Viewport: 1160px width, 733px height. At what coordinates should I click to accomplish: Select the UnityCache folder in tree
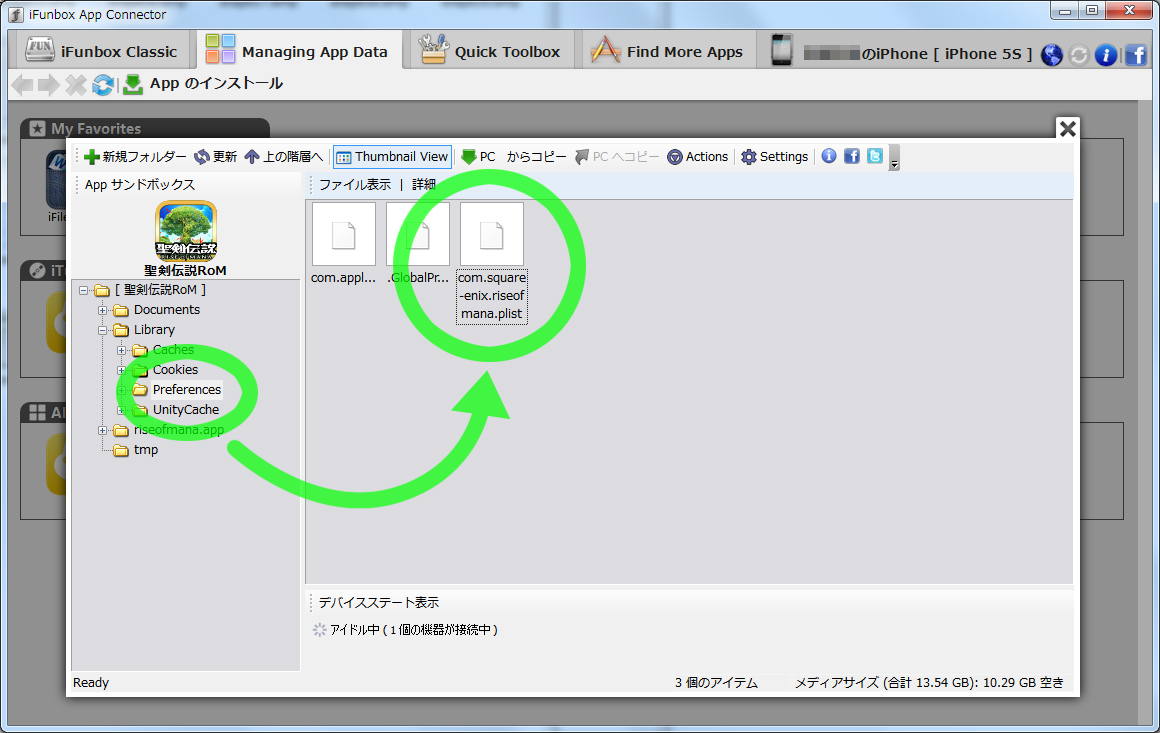pyautogui.click(x=186, y=410)
